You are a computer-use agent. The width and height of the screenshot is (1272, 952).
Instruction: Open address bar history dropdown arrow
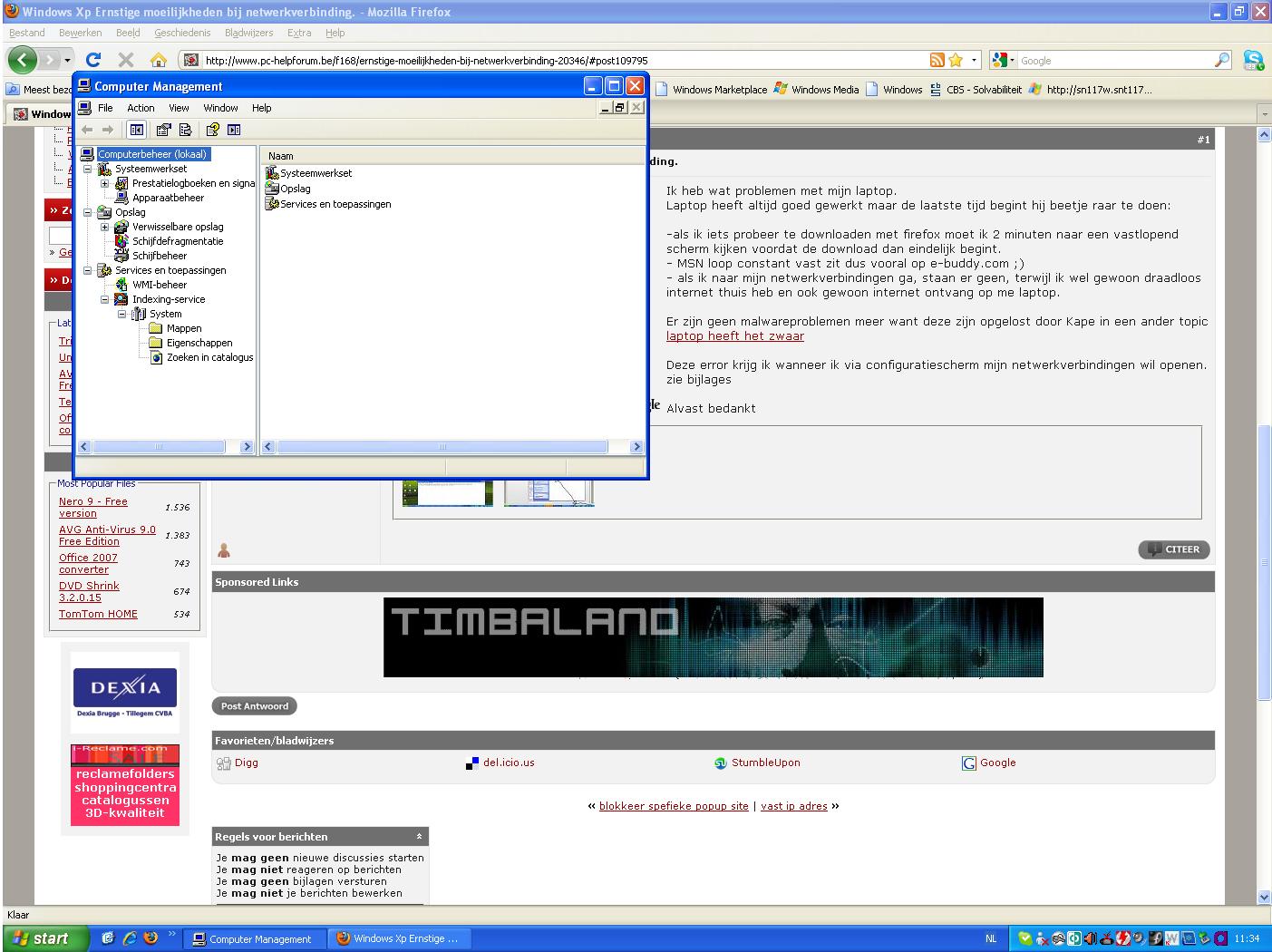[975, 60]
